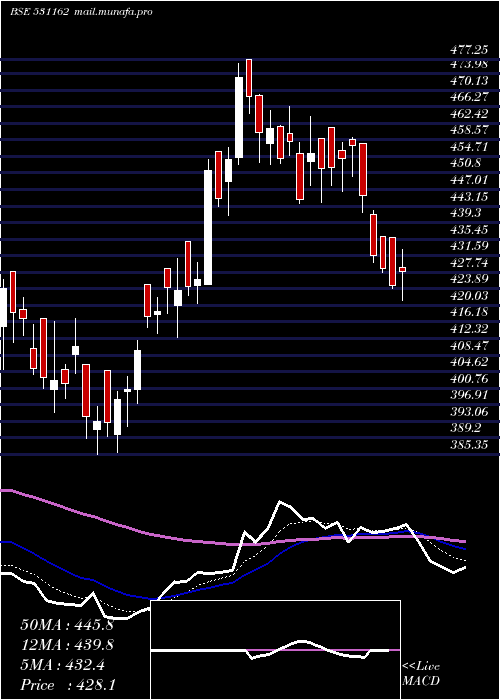Click the 404.62 axis value

click(x=469, y=362)
